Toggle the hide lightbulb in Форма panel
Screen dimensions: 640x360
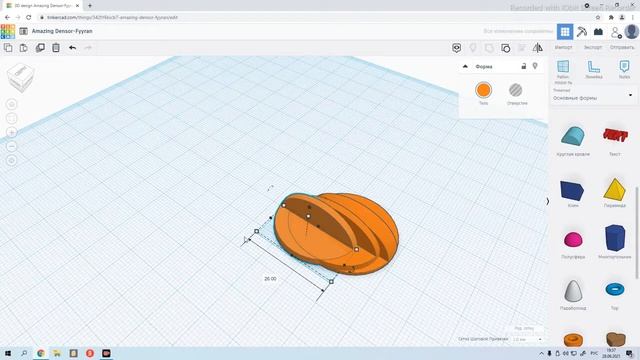click(535, 66)
